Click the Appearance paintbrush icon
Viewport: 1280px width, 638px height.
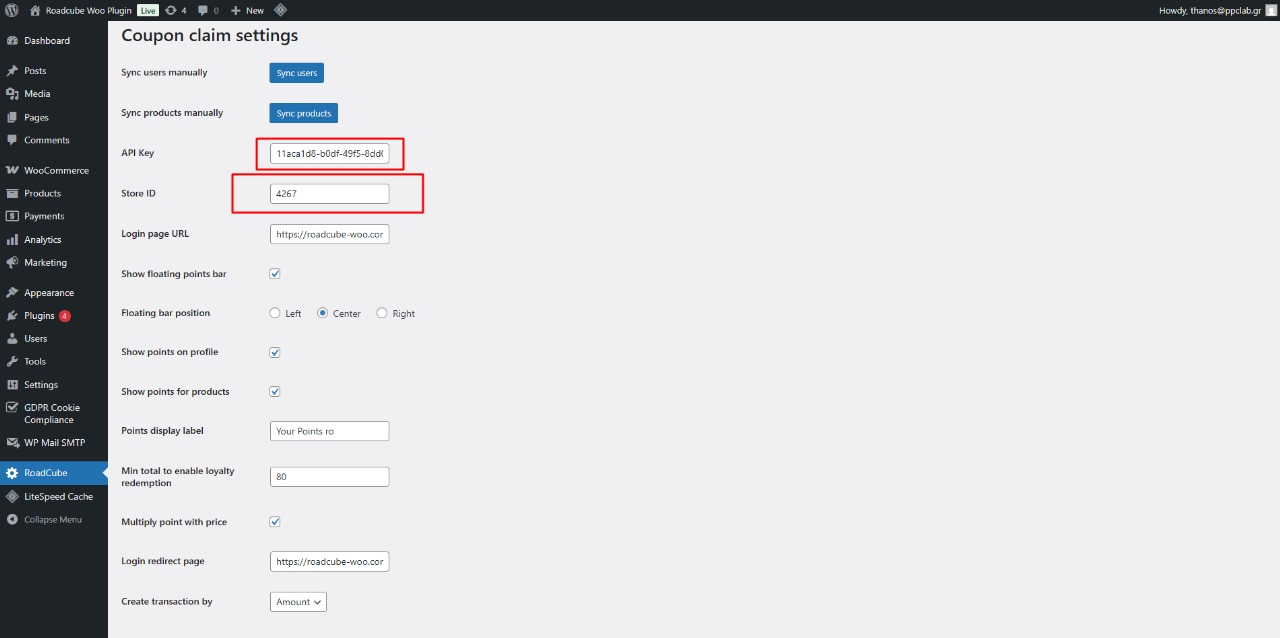pyautogui.click(x=12, y=293)
